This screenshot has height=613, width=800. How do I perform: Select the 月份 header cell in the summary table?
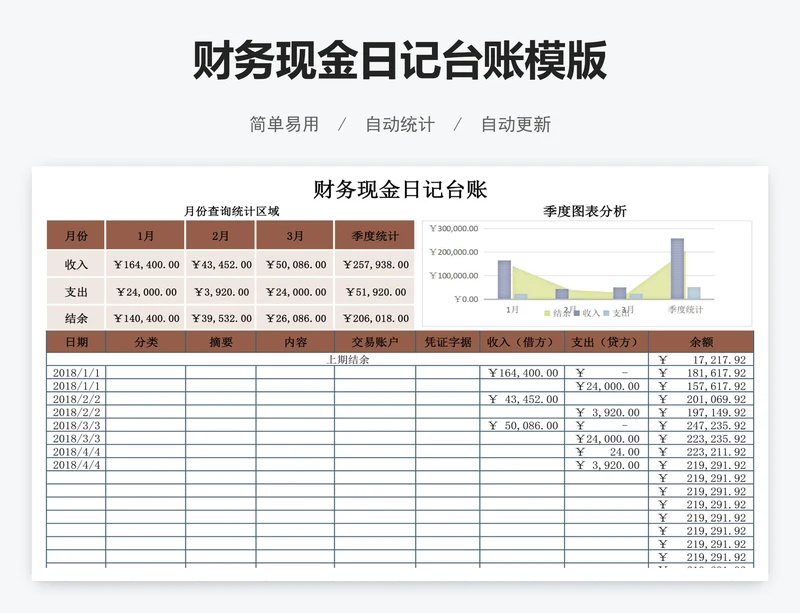76,235
